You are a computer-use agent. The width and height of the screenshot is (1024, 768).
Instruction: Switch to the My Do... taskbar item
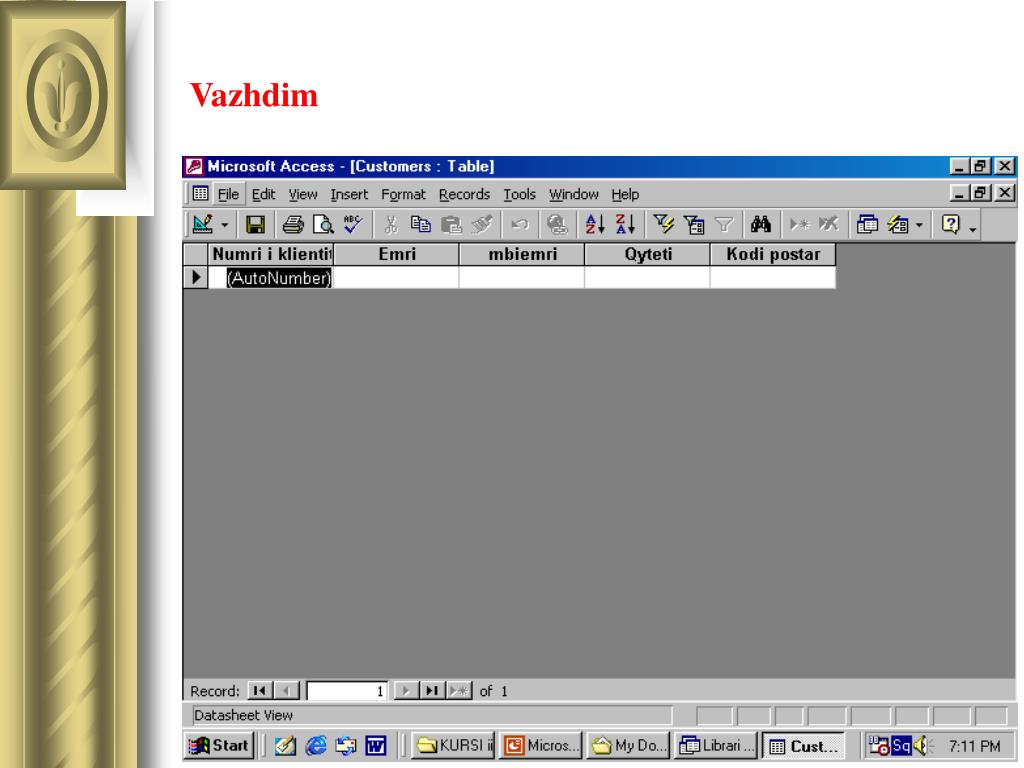(628, 745)
